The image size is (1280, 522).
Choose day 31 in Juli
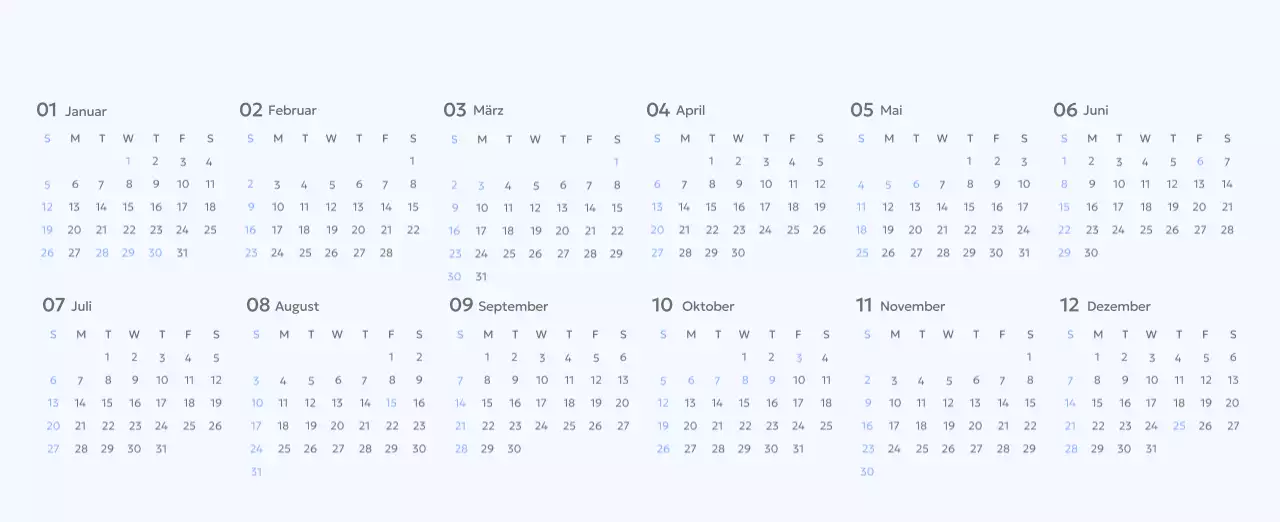161,449
